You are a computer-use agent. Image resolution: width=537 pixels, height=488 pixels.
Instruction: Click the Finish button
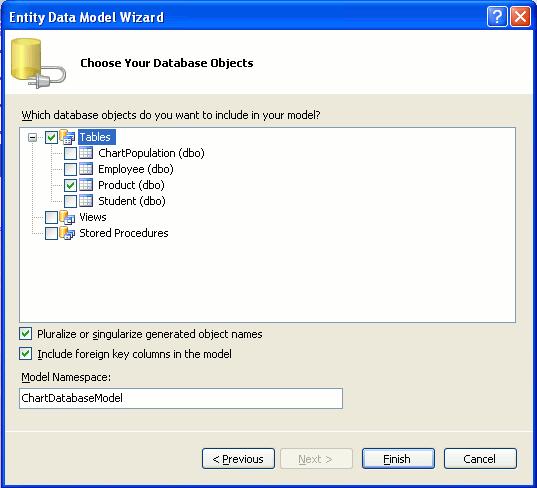(x=398, y=459)
